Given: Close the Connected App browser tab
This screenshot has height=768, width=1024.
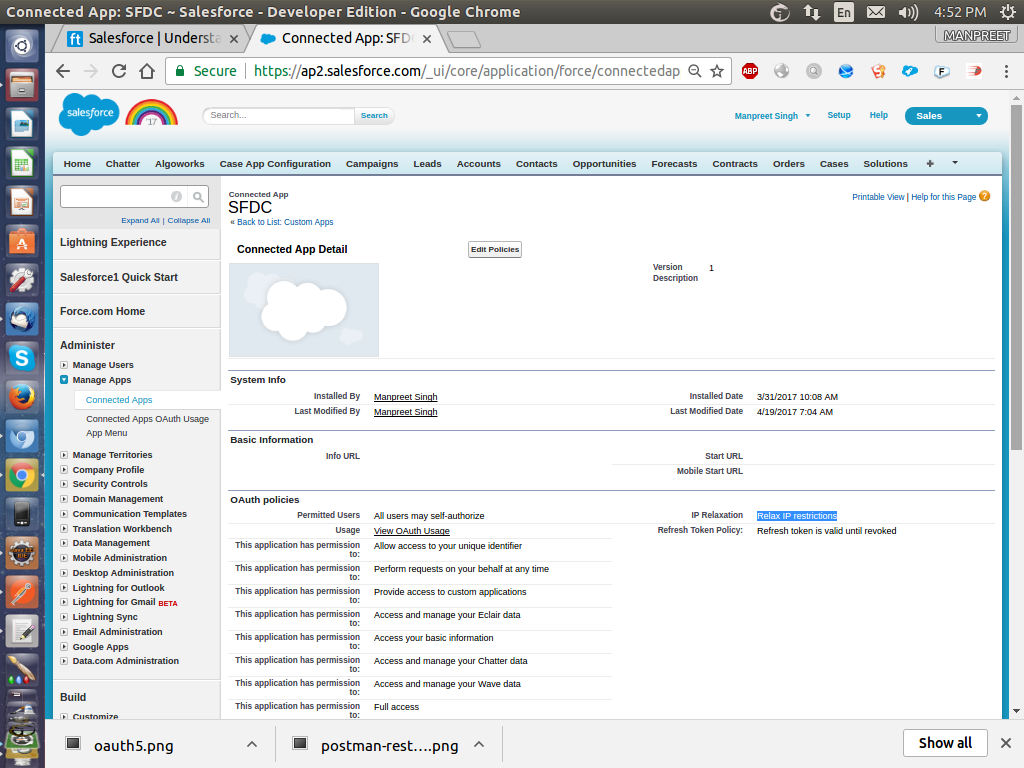Looking at the screenshot, I should click(426, 39).
